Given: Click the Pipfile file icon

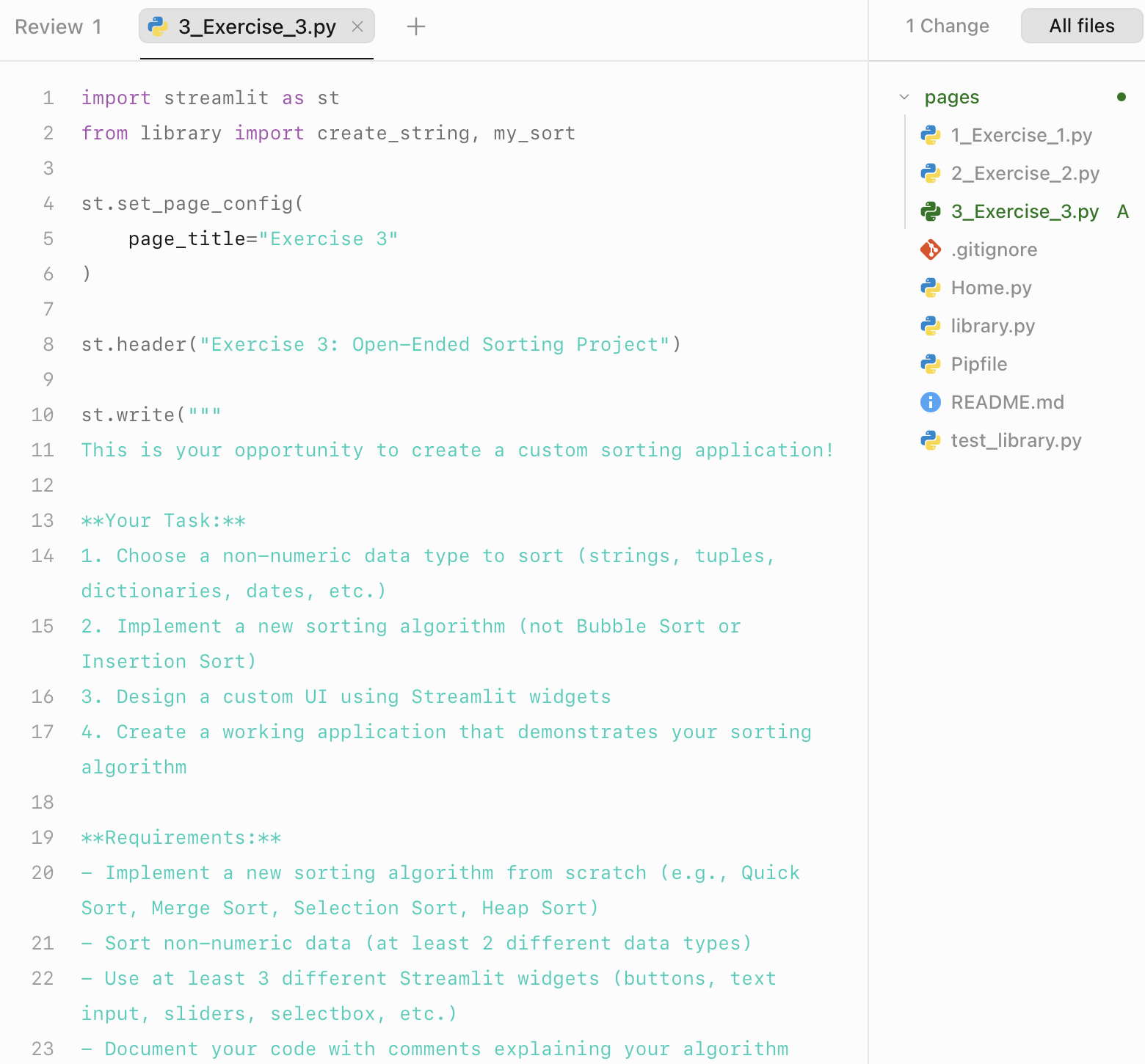Looking at the screenshot, I should click(x=931, y=364).
